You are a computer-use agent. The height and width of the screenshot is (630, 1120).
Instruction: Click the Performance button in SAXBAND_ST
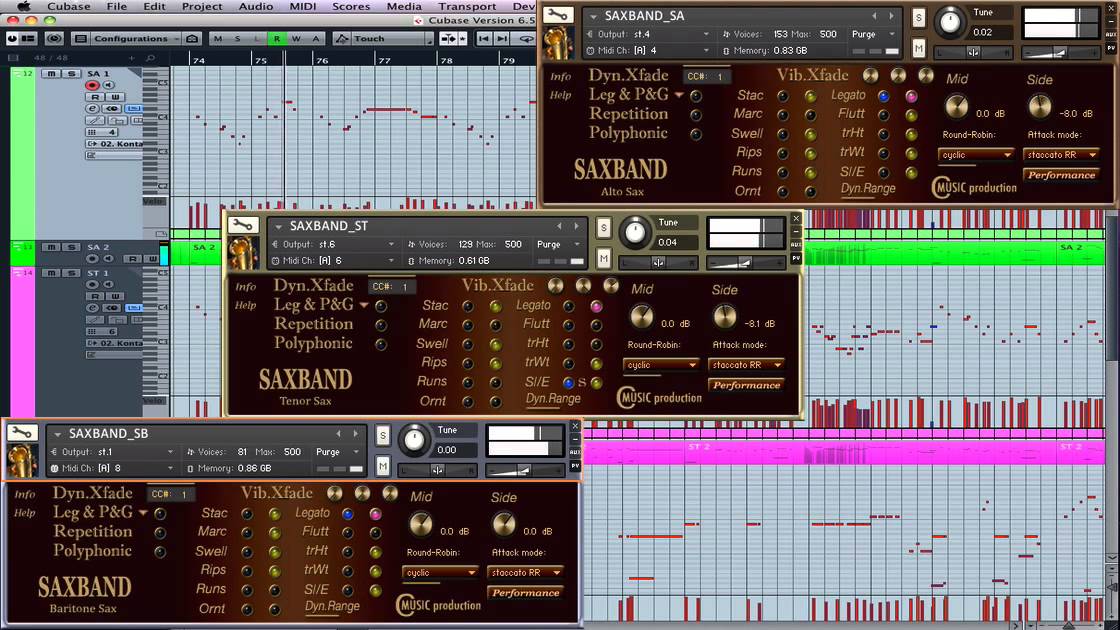(x=746, y=385)
